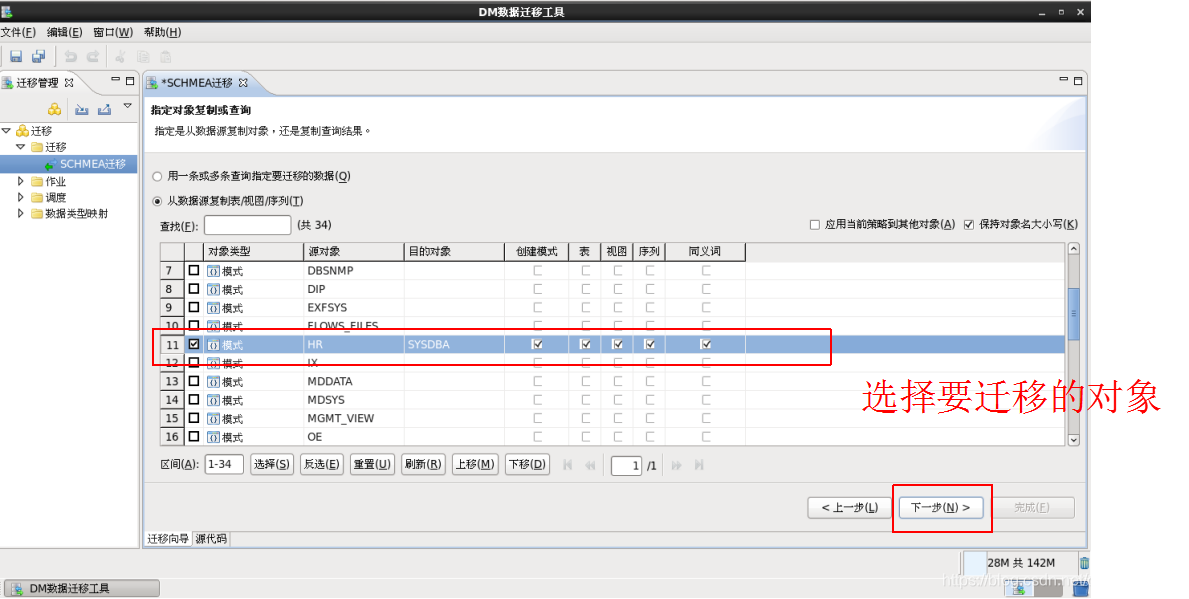Close the *SCHMEA迁移 editor tab
Viewport: 1189px width, 599px height.
243,83
